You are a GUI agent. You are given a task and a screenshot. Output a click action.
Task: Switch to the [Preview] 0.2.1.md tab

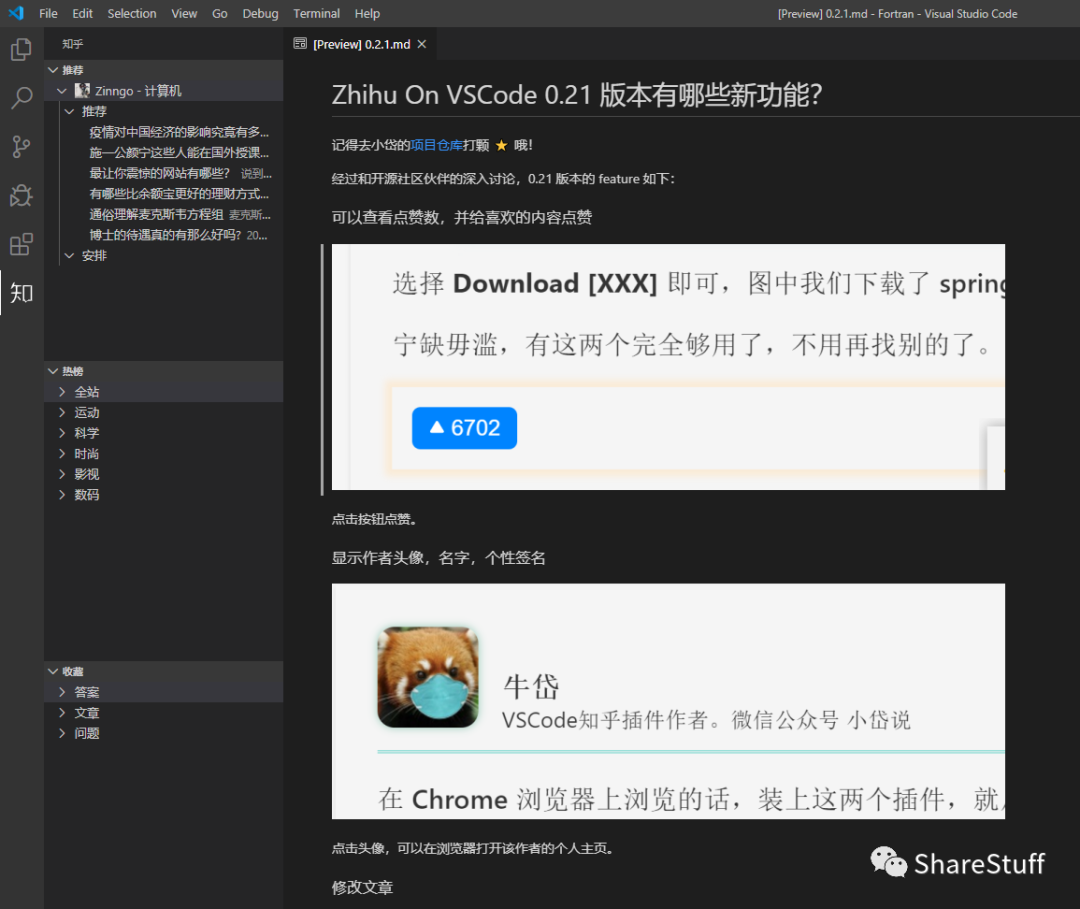coord(361,44)
